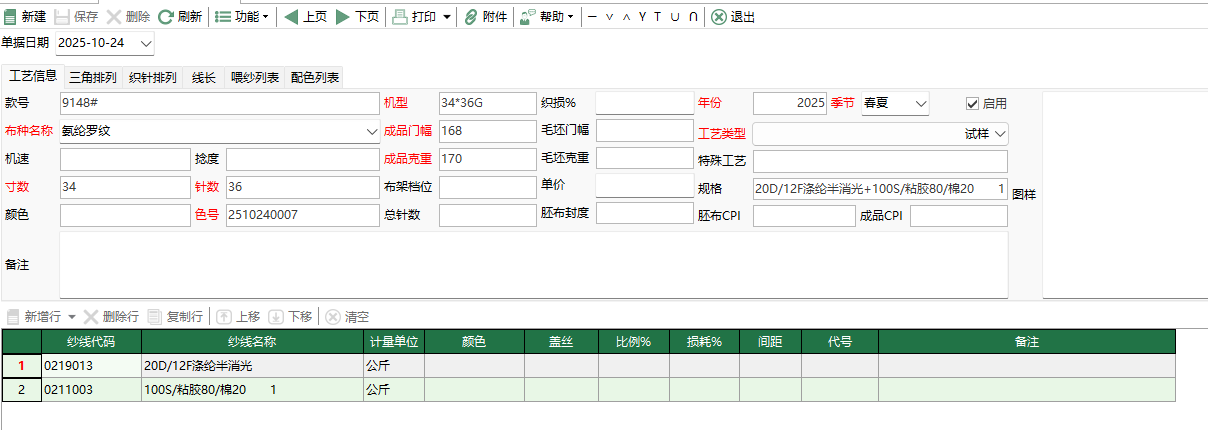
Task: Click the empty 捻度 input field
Action: [x=302, y=159]
